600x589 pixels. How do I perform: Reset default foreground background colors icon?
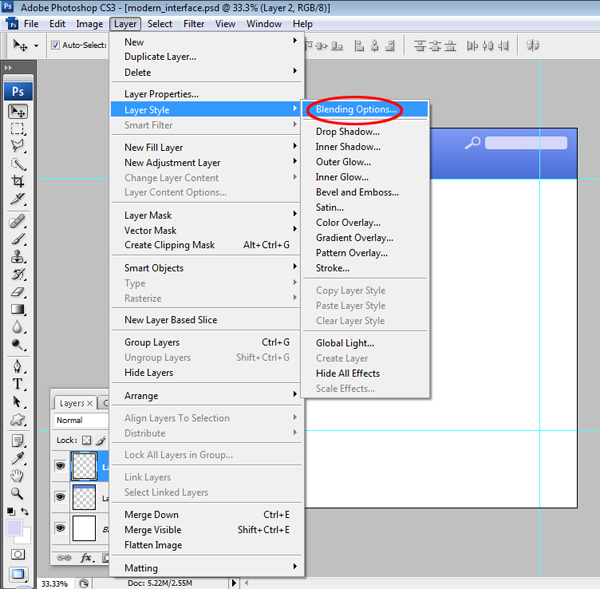click(x=11, y=511)
